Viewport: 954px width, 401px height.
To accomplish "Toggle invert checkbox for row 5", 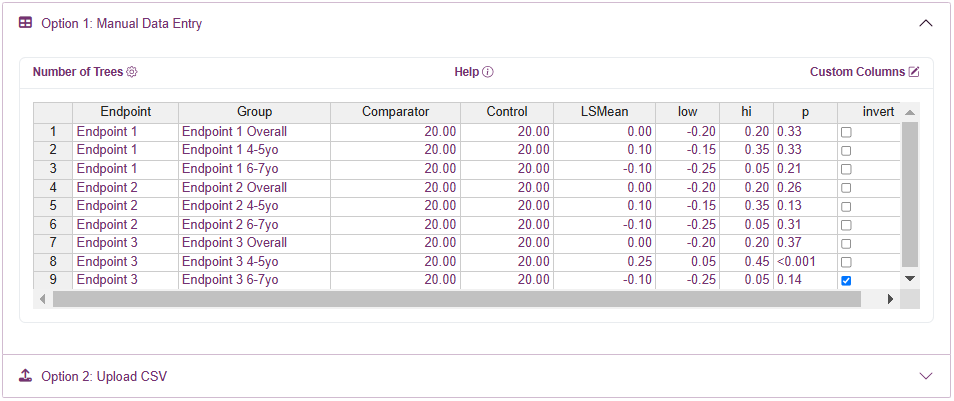I will coord(846,206).
